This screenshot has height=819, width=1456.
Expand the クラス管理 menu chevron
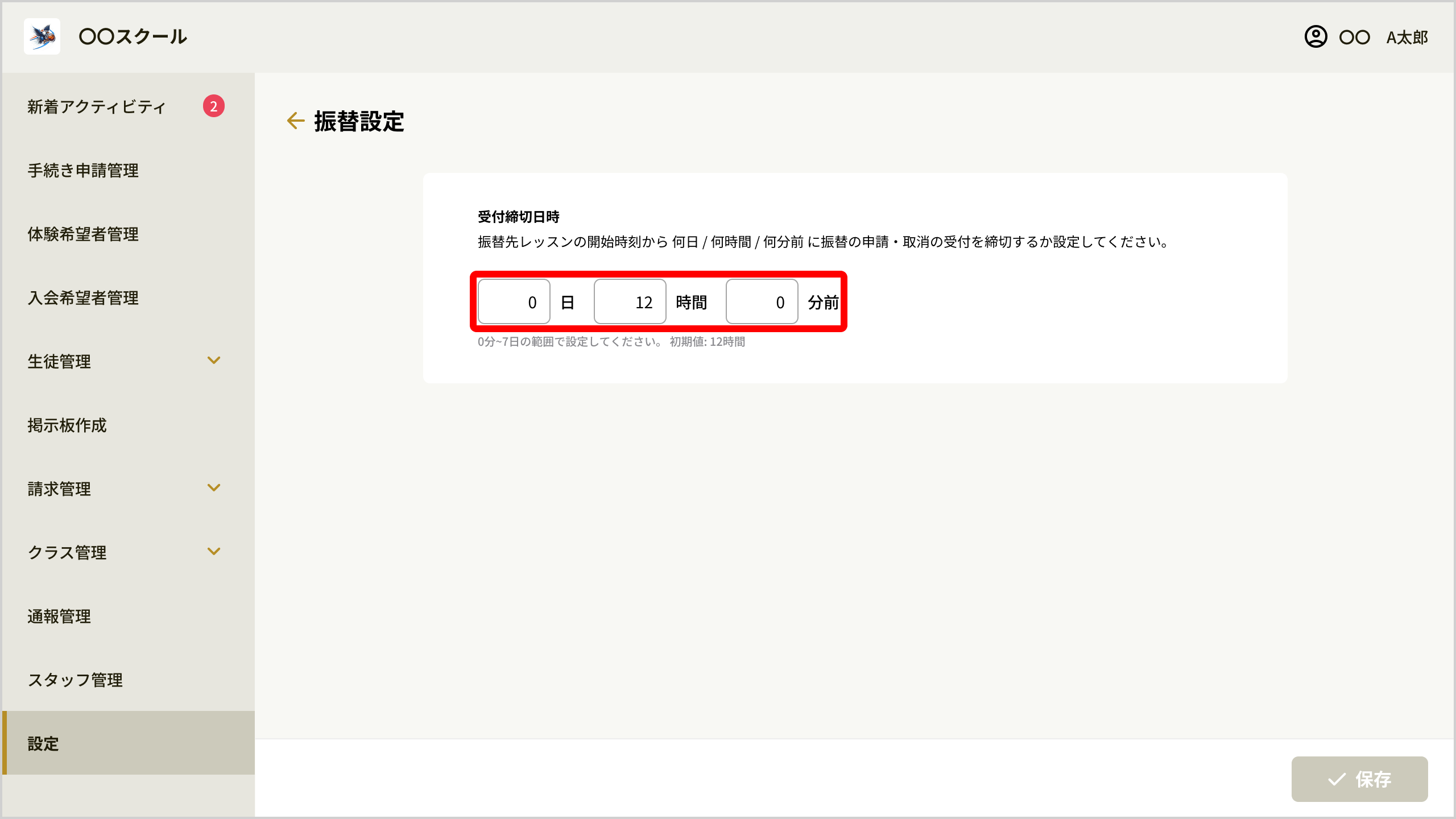[214, 552]
